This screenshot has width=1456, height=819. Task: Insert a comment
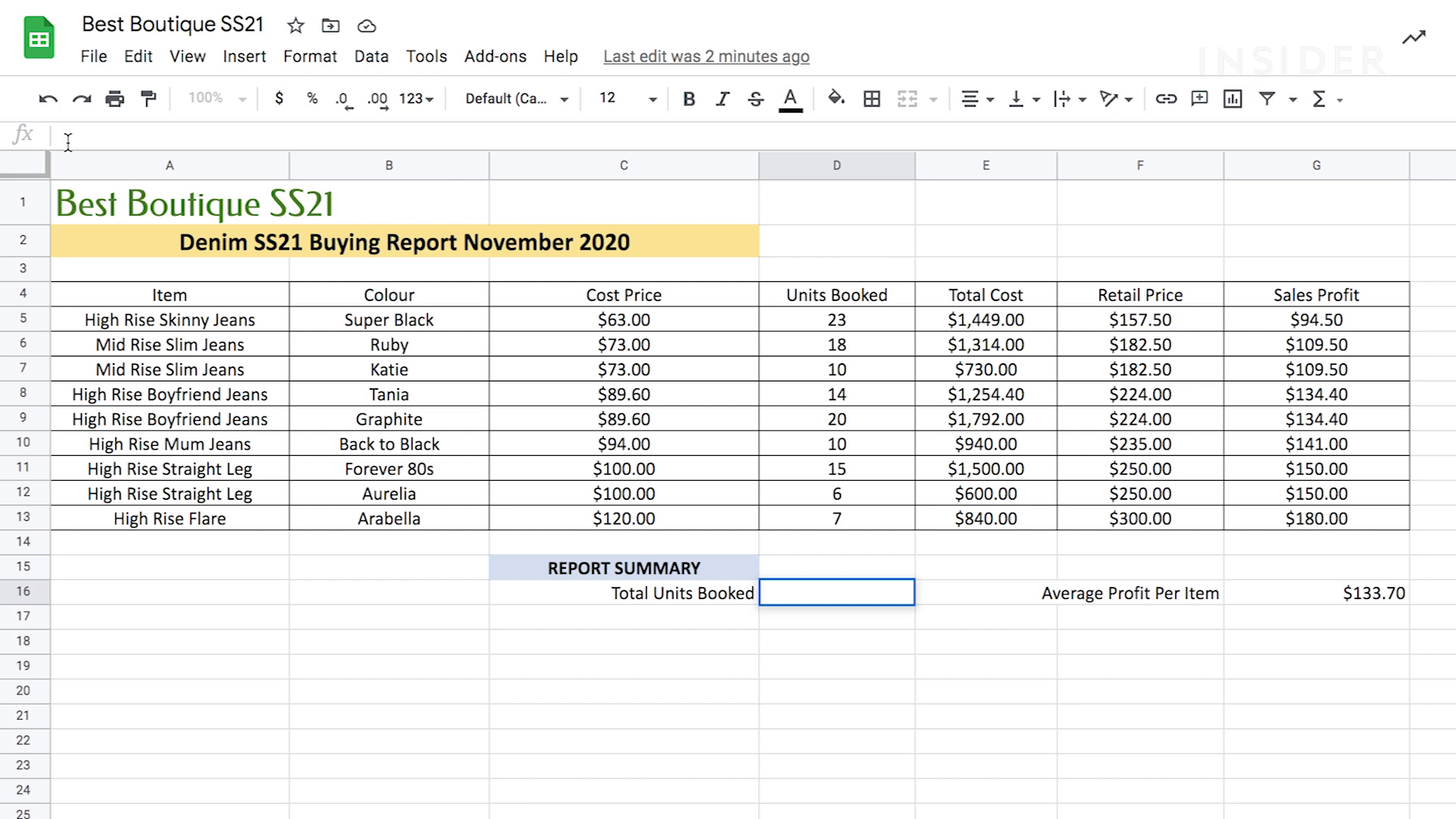point(1199,99)
